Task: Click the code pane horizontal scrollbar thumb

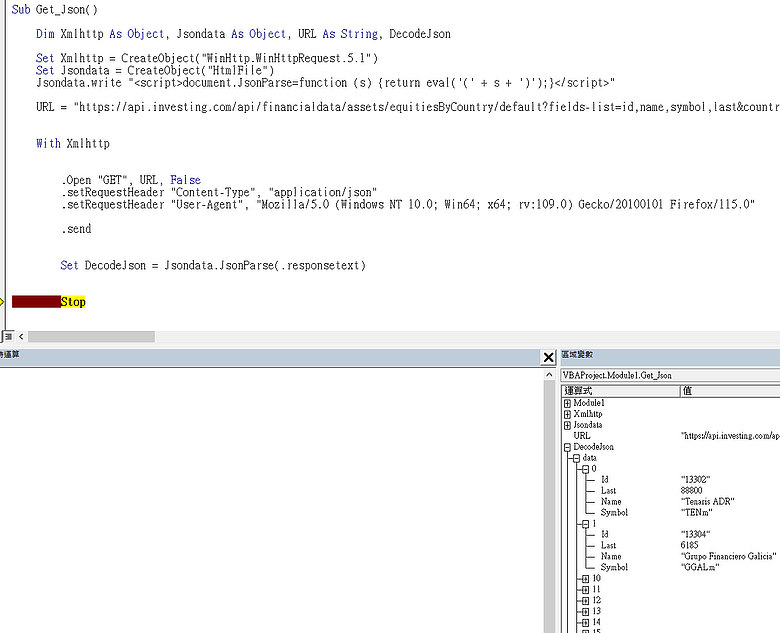Action: pyautogui.click(x=91, y=337)
